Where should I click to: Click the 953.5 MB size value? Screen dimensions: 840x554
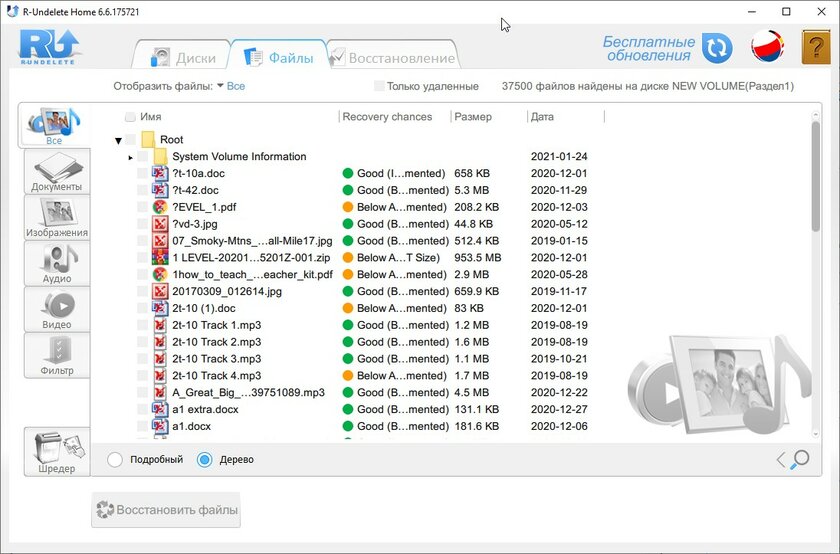(x=477, y=258)
